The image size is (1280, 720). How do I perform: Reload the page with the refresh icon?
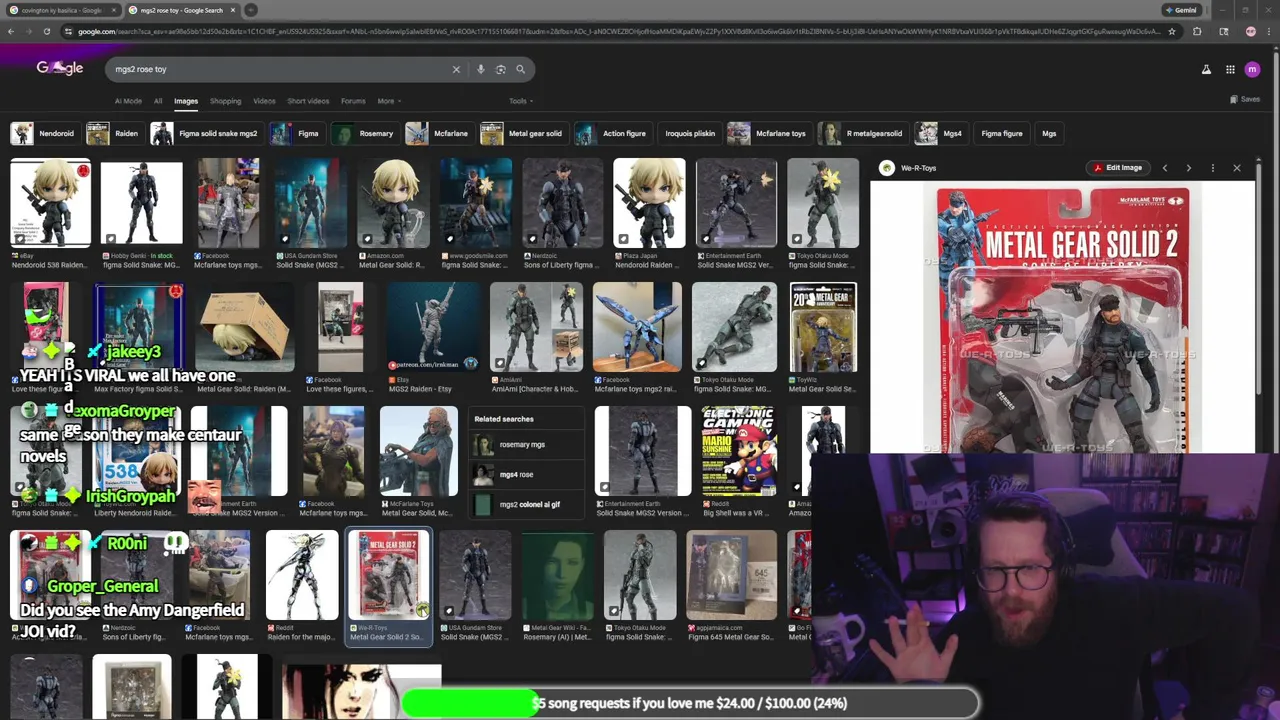[x=46, y=31]
